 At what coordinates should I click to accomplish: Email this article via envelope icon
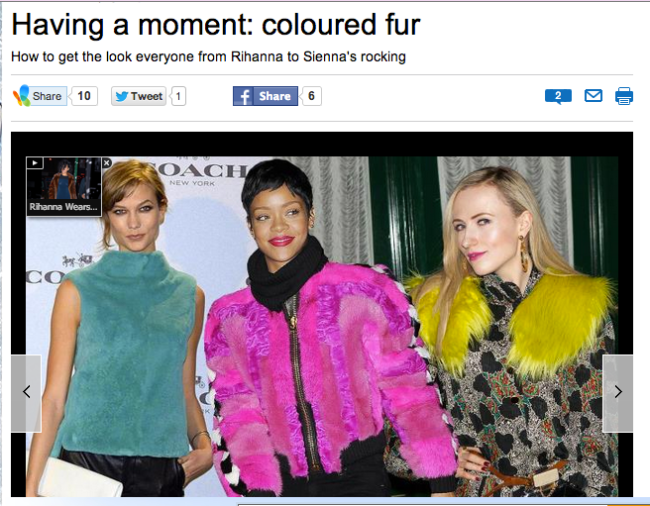(x=593, y=96)
